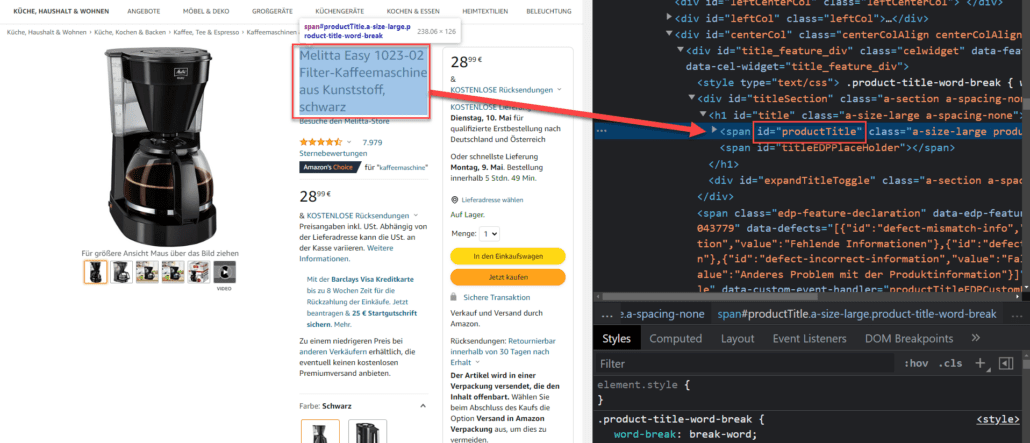Screen dimensions: 1030x443
Task: Select the fourth product image thumbnail
Action: pyautogui.click(x=173, y=271)
